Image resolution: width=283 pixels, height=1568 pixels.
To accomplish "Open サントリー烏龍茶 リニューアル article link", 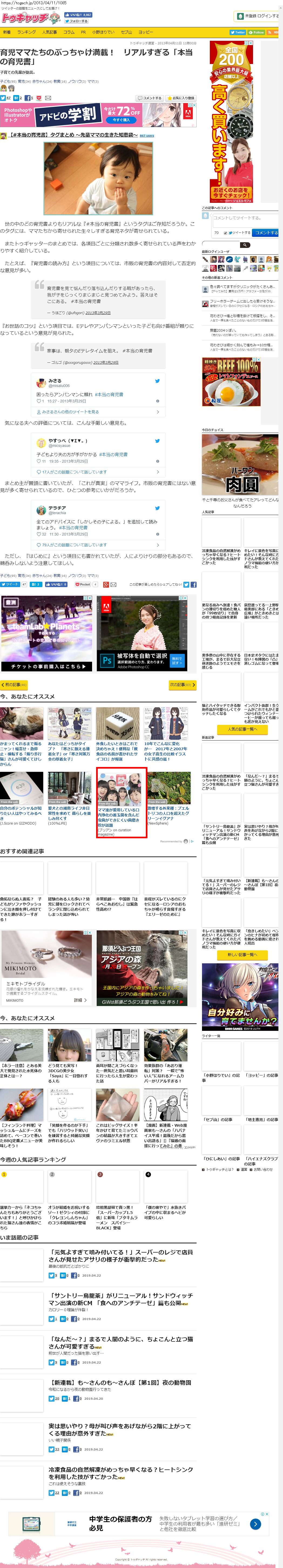I will coord(120,1300).
